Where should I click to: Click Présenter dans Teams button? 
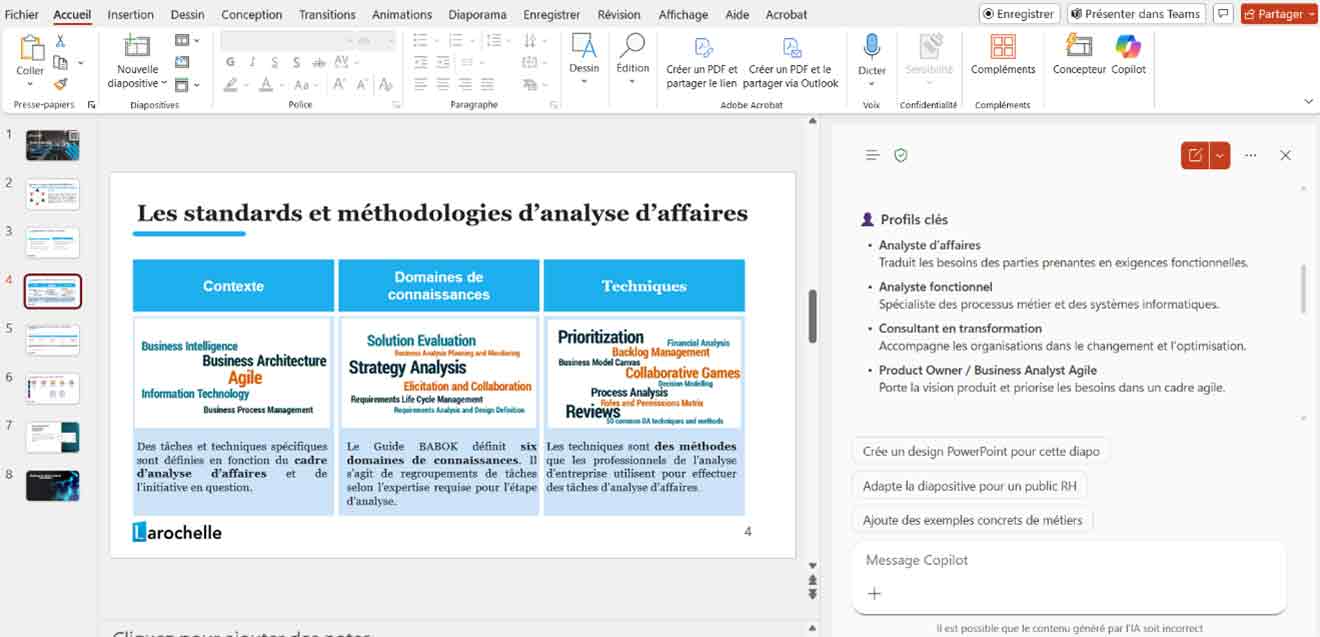[1134, 14]
